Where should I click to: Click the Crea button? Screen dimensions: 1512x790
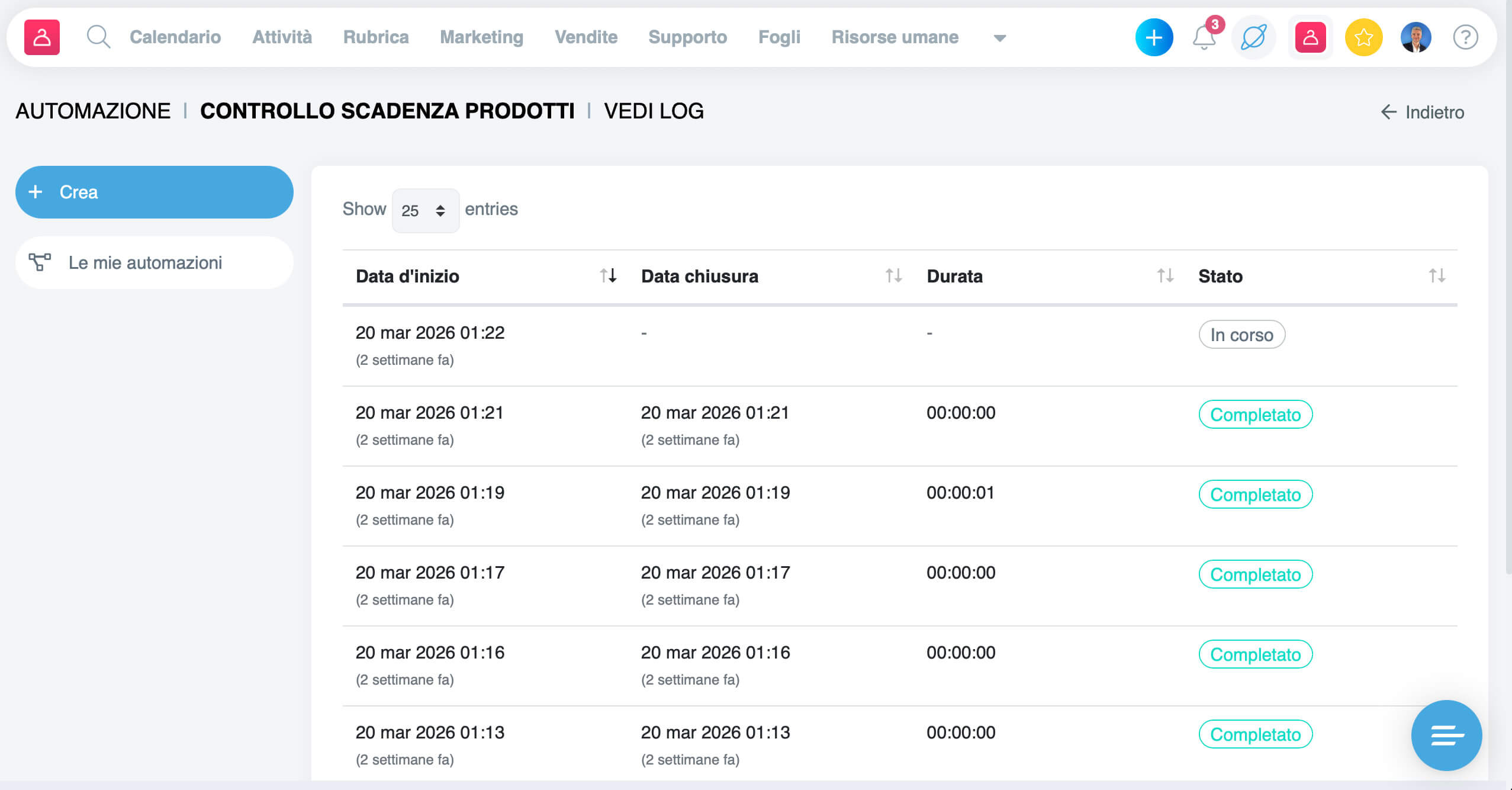click(x=154, y=192)
